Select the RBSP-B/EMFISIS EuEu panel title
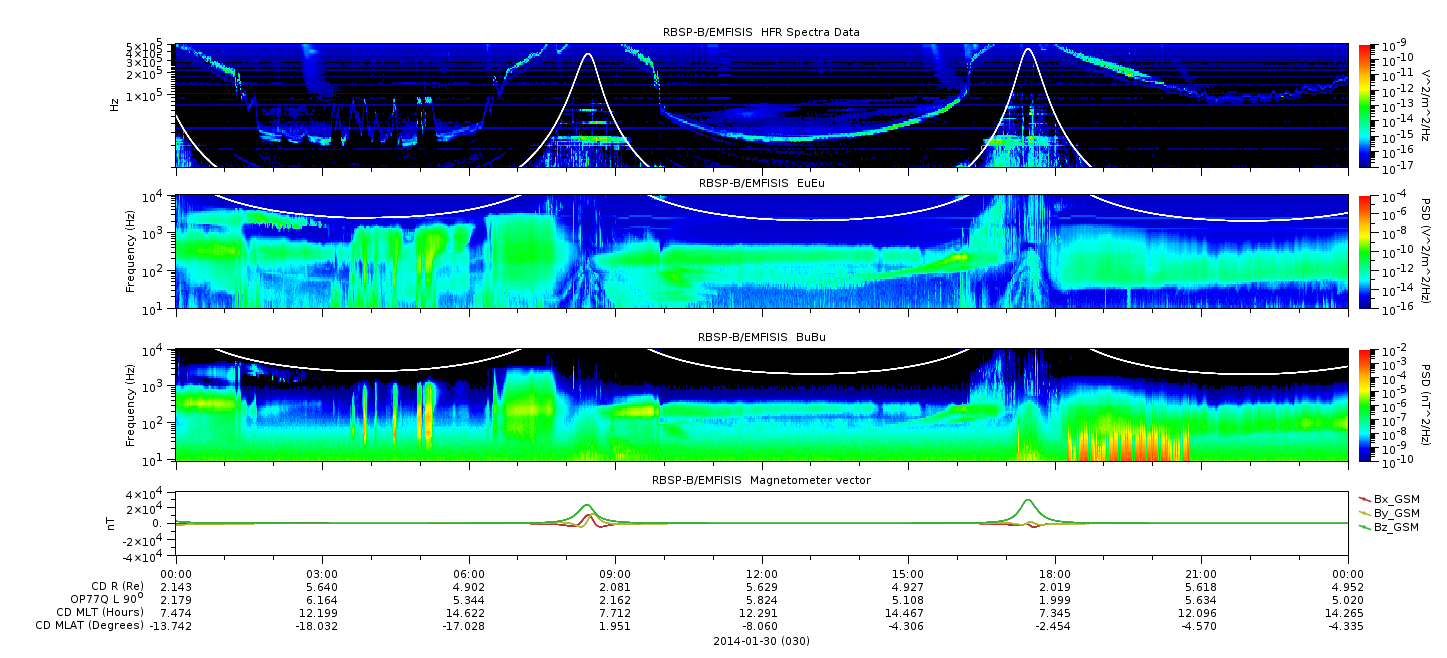1447x658 pixels. [761, 183]
